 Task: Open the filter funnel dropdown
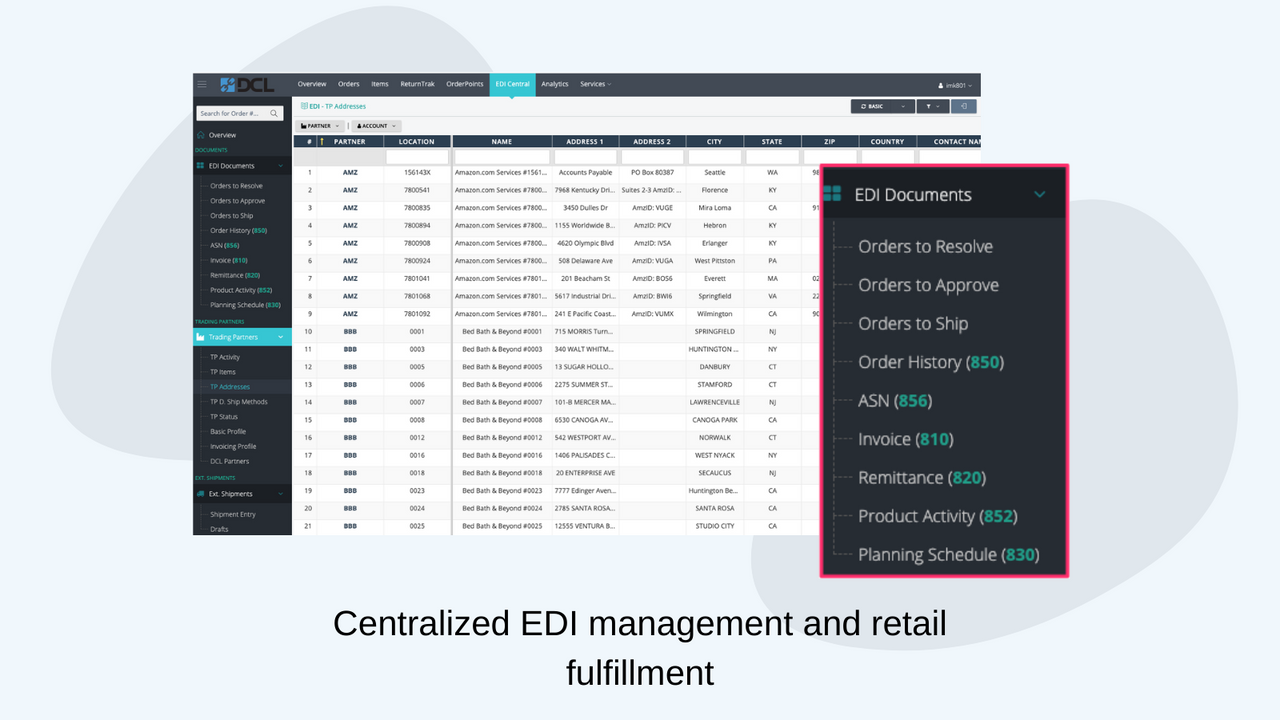click(x=932, y=106)
